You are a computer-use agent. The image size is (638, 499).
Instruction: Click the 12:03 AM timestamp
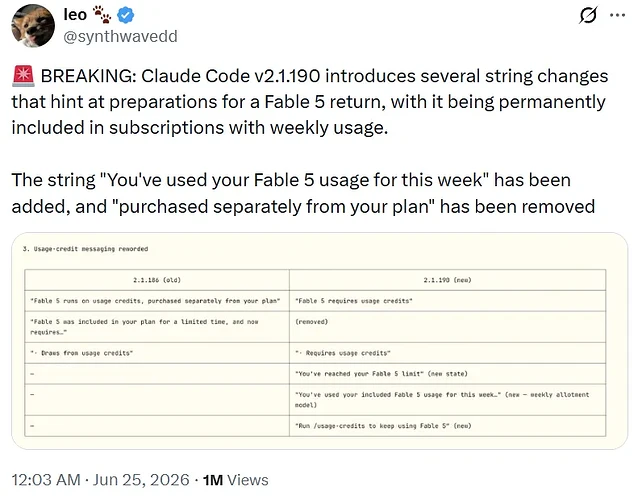tap(46, 480)
